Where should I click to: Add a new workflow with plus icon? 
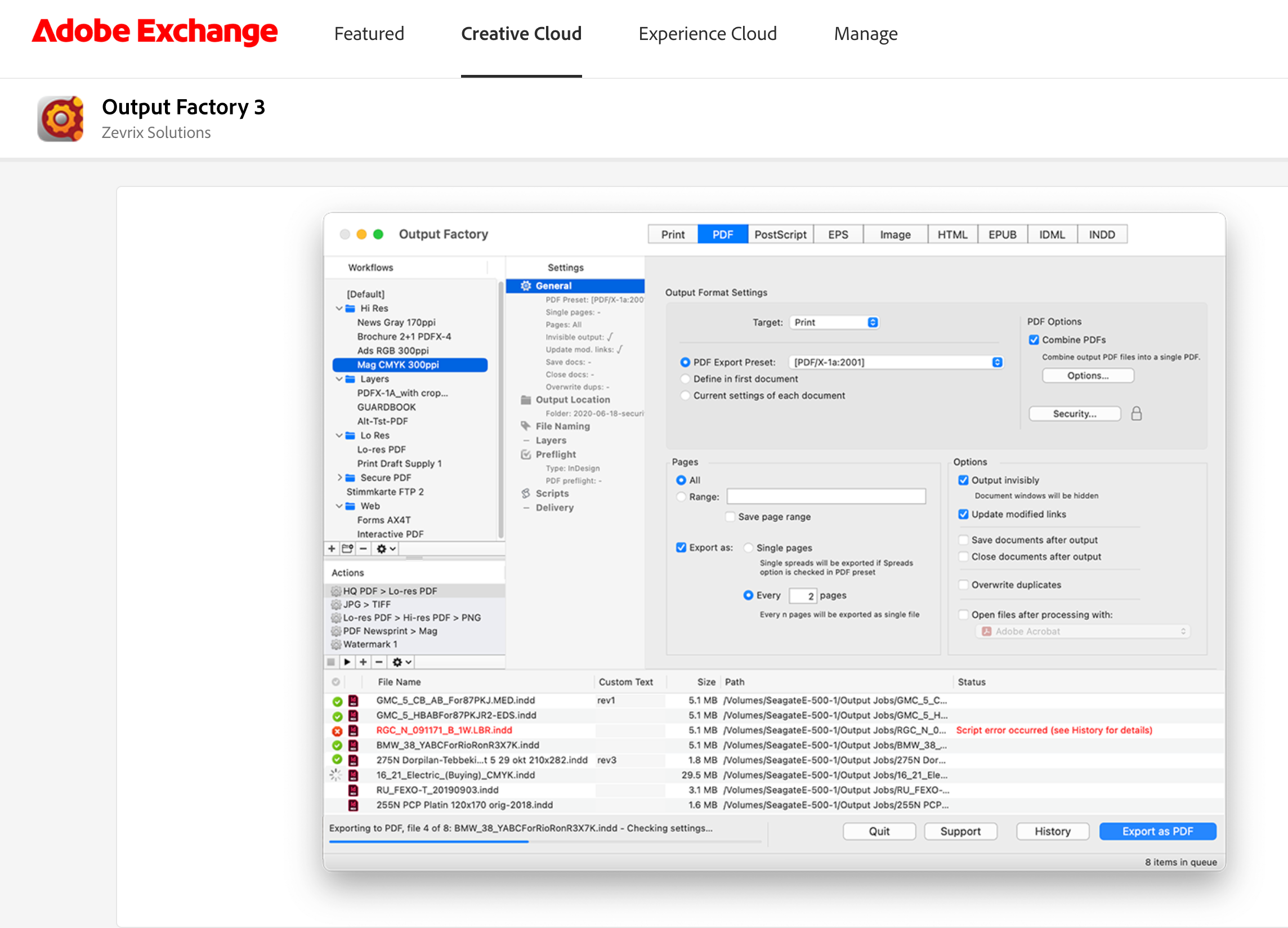[332, 548]
